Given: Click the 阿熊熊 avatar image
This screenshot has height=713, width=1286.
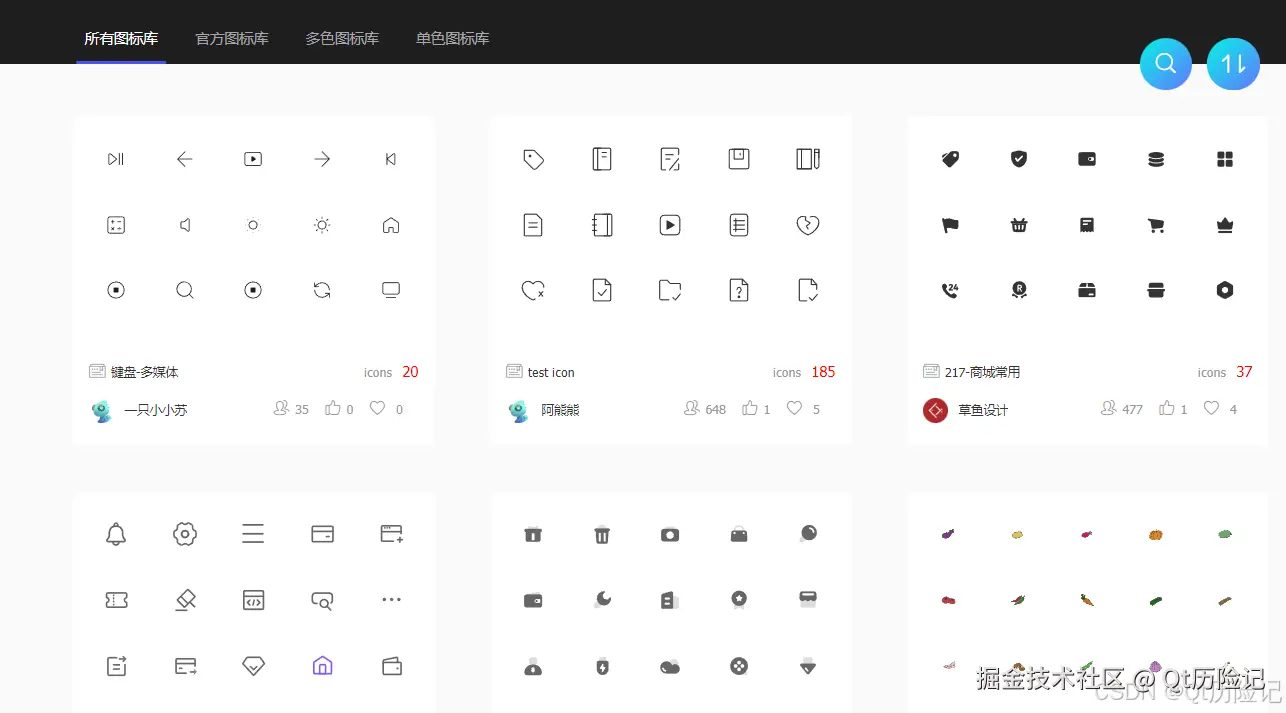Looking at the screenshot, I should [518, 411].
